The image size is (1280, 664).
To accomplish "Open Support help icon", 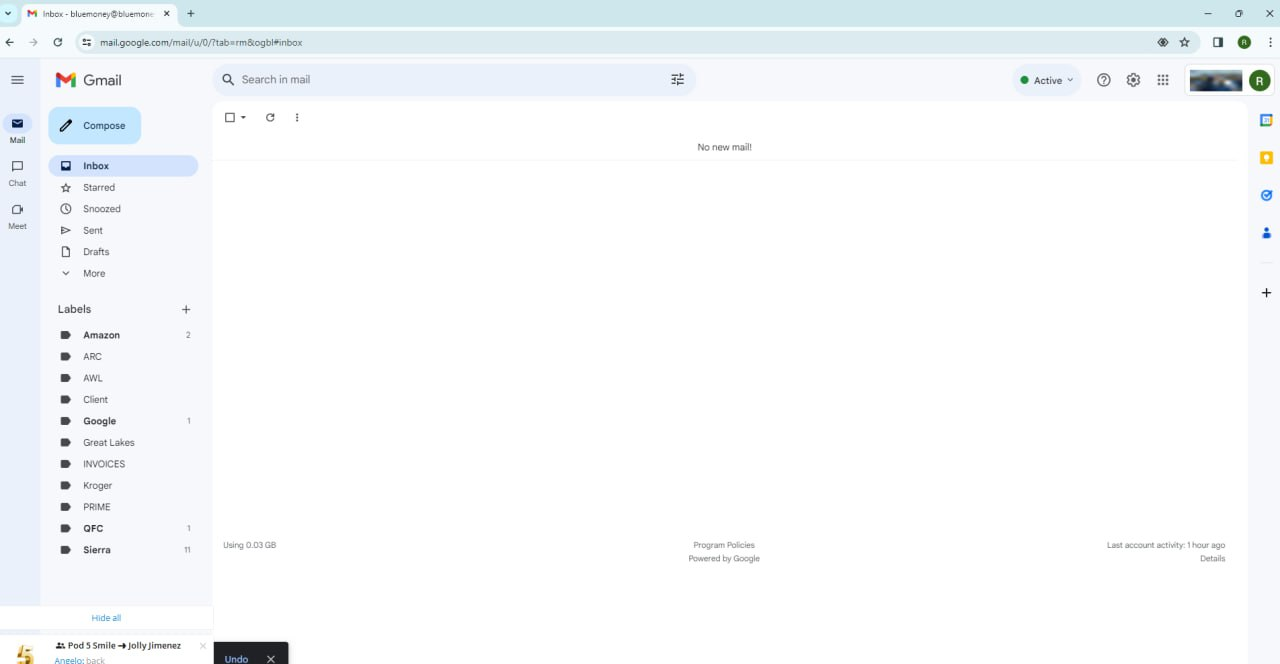I will (1104, 80).
